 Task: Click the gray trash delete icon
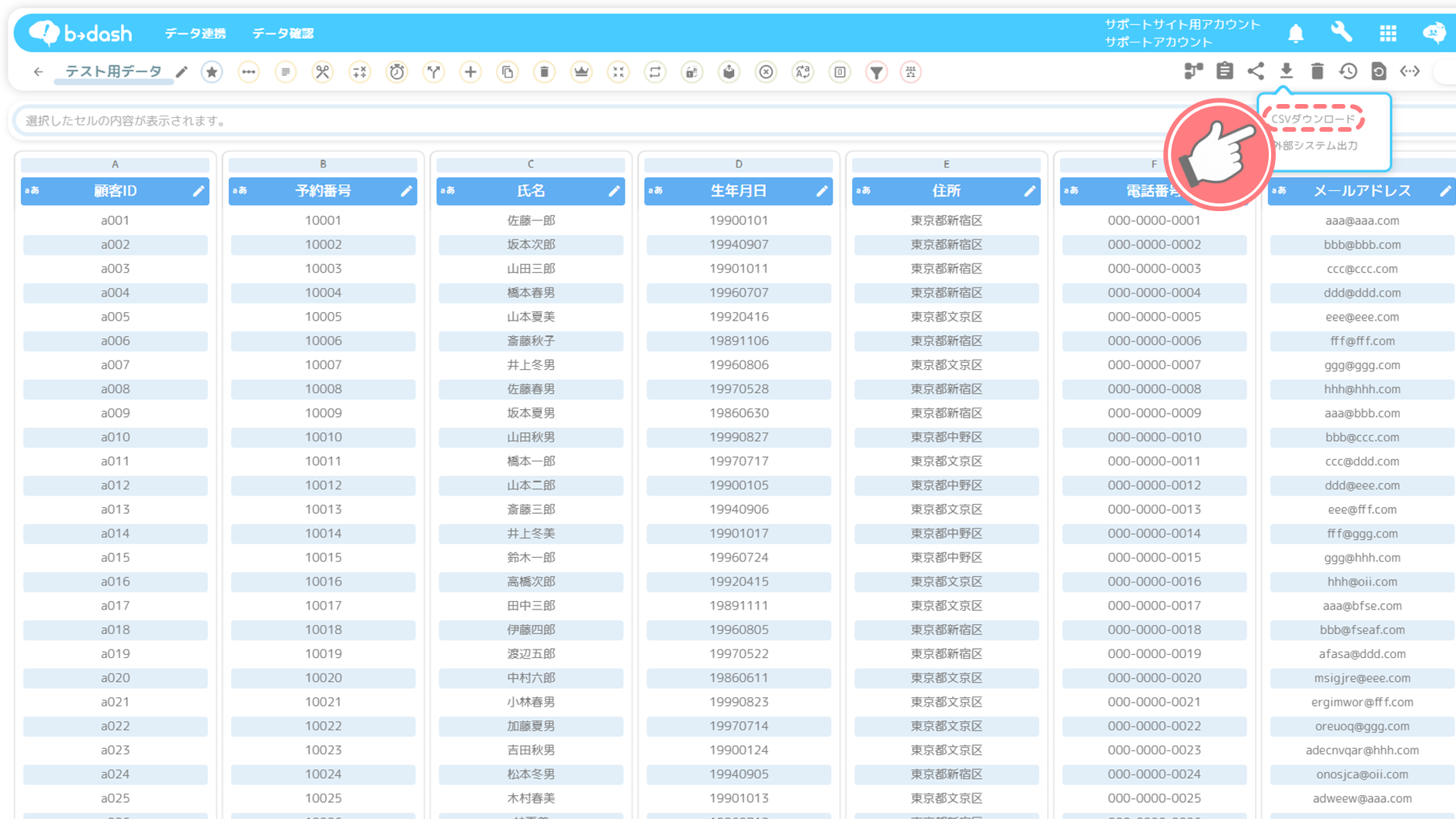(x=1317, y=72)
